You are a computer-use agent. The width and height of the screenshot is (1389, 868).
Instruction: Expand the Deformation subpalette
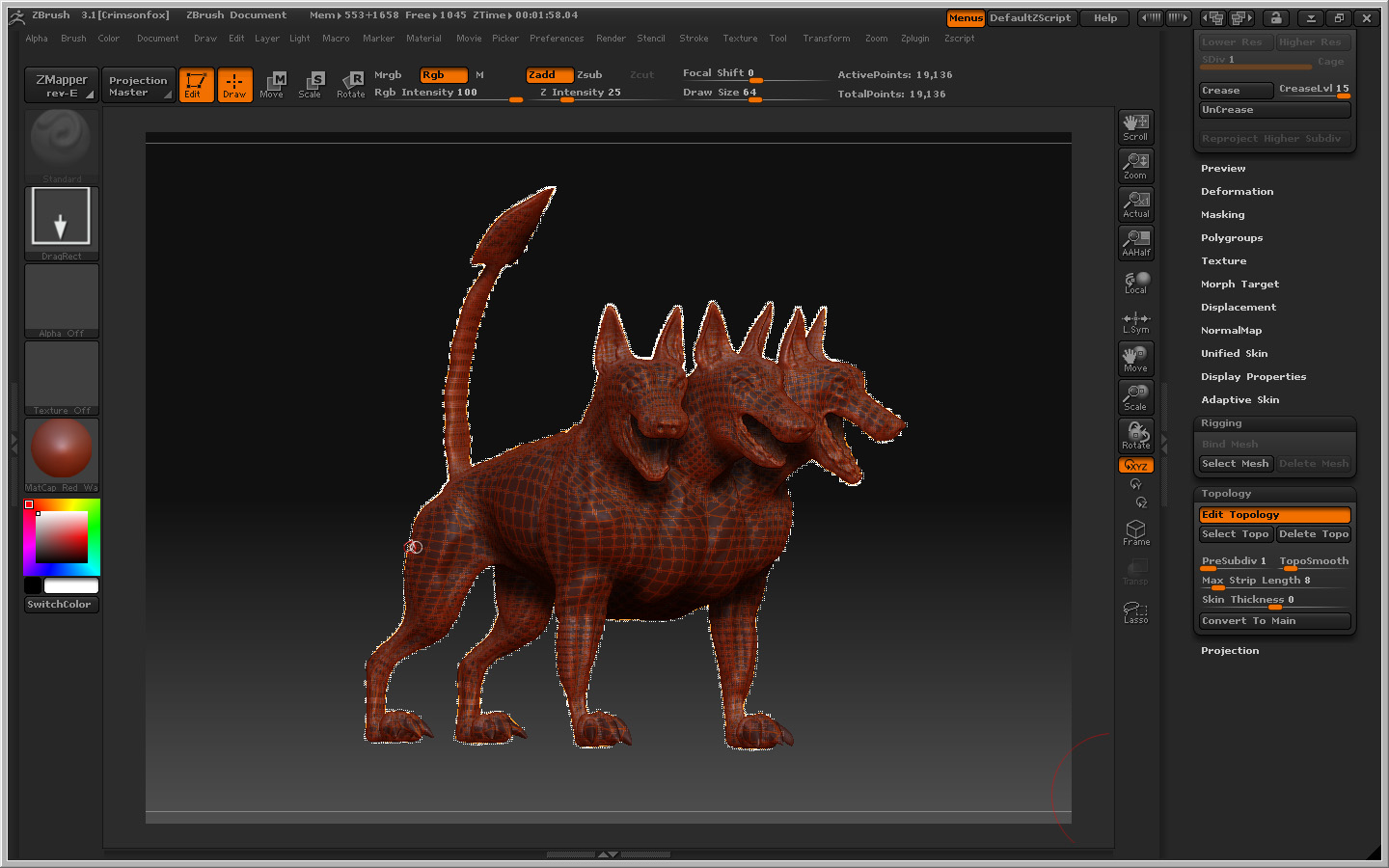1237,192
